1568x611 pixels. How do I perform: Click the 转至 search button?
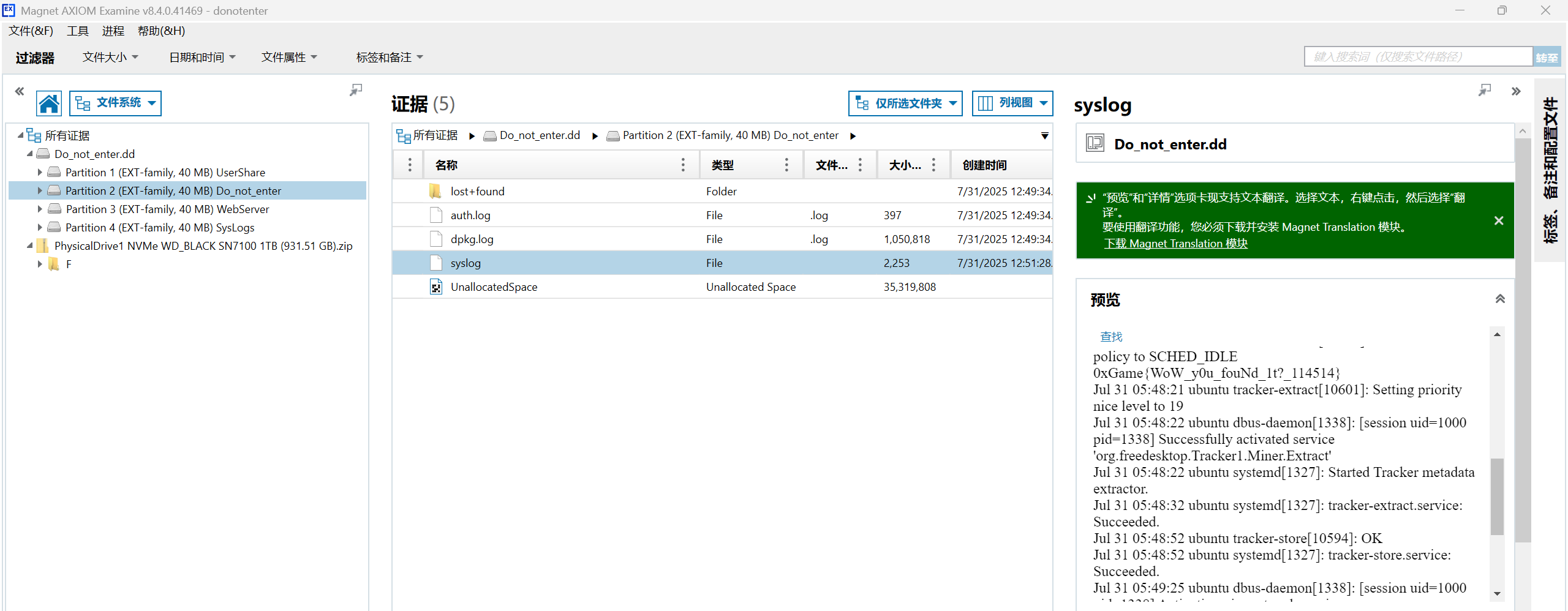1547,57
